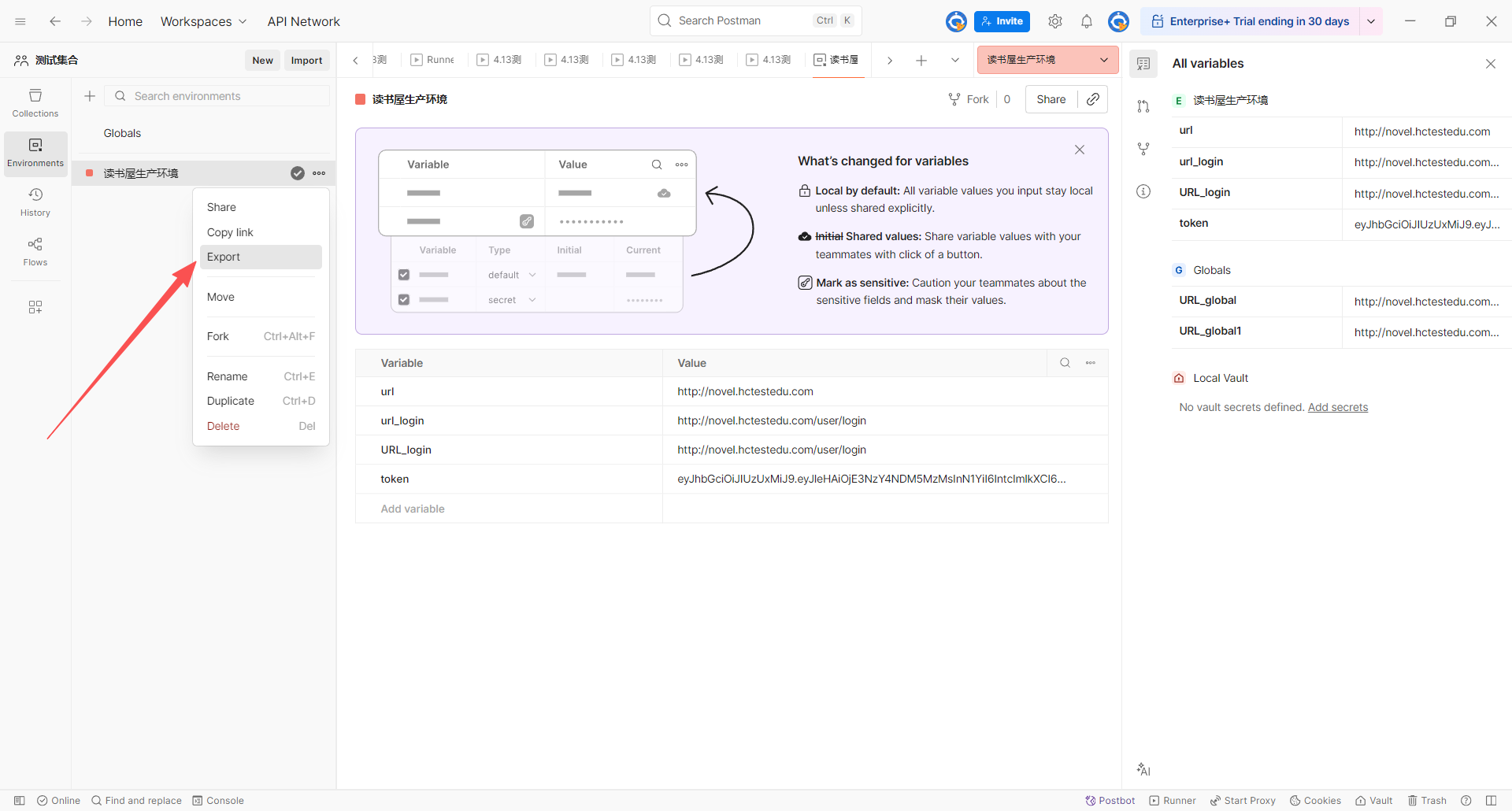The width and height of the screenshot is (1512, 811).
Task: Open forks icon in right sidebar
Action: 1143,149
